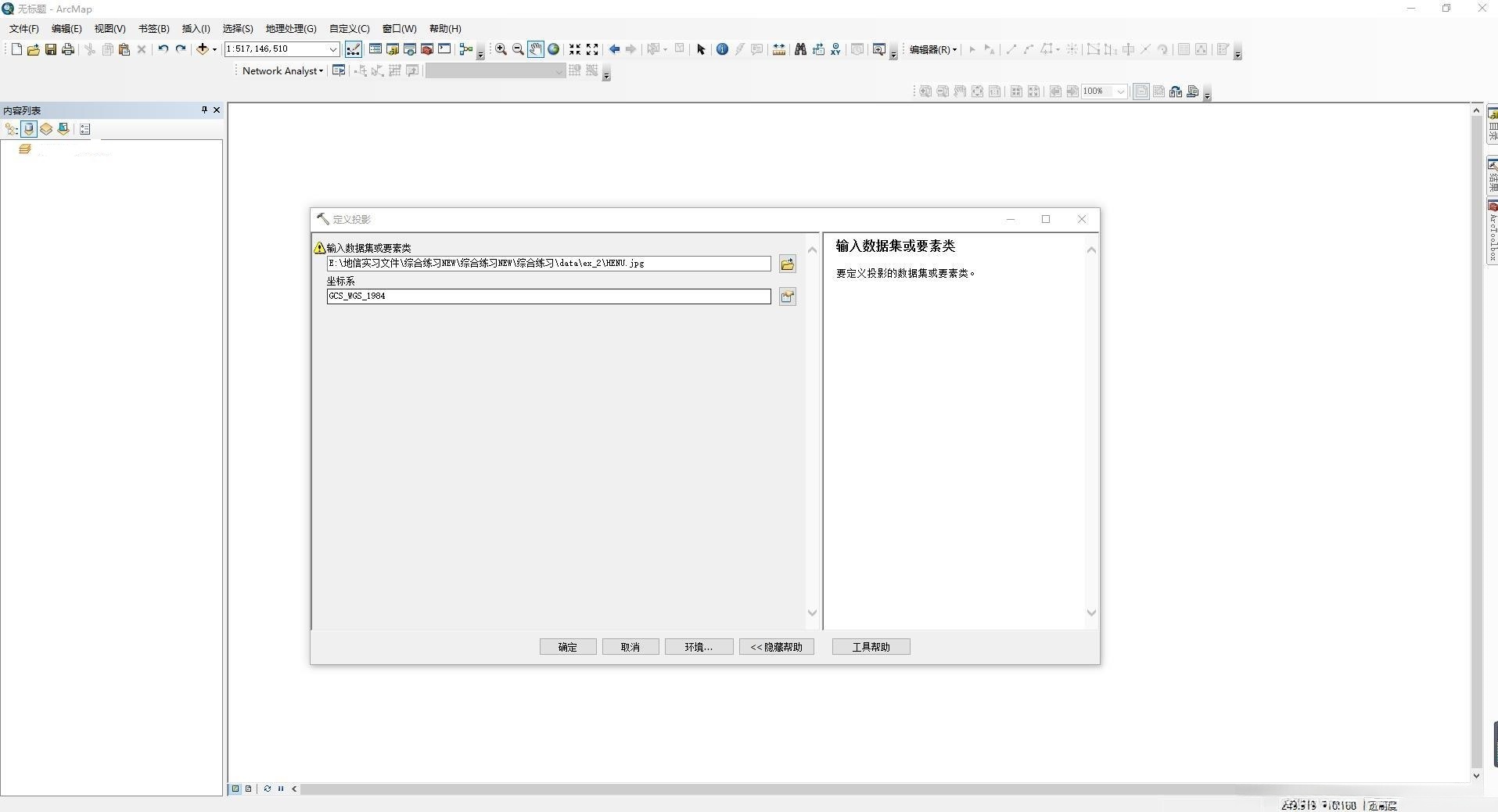This screenshot has height=812, width=1498.
Task: Switch to Layout View button
Action: (x=248, y=789)
